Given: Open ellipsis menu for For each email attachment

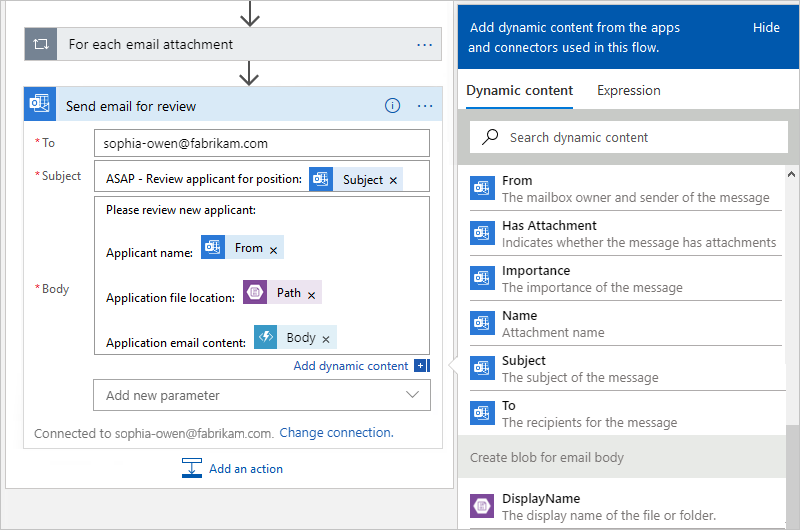Looking at the screenshot, I should click(x=425, y=45).
